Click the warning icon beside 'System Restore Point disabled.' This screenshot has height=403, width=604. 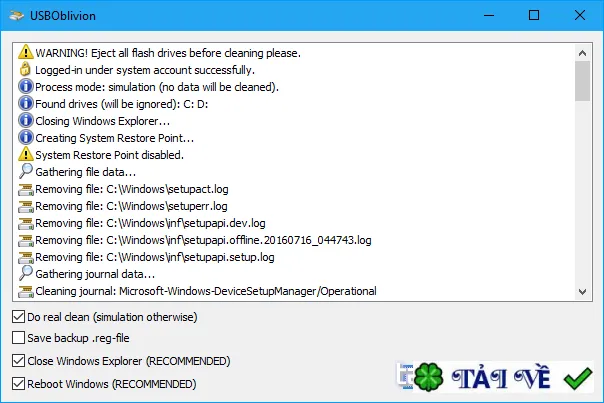(x=25, y=154)
